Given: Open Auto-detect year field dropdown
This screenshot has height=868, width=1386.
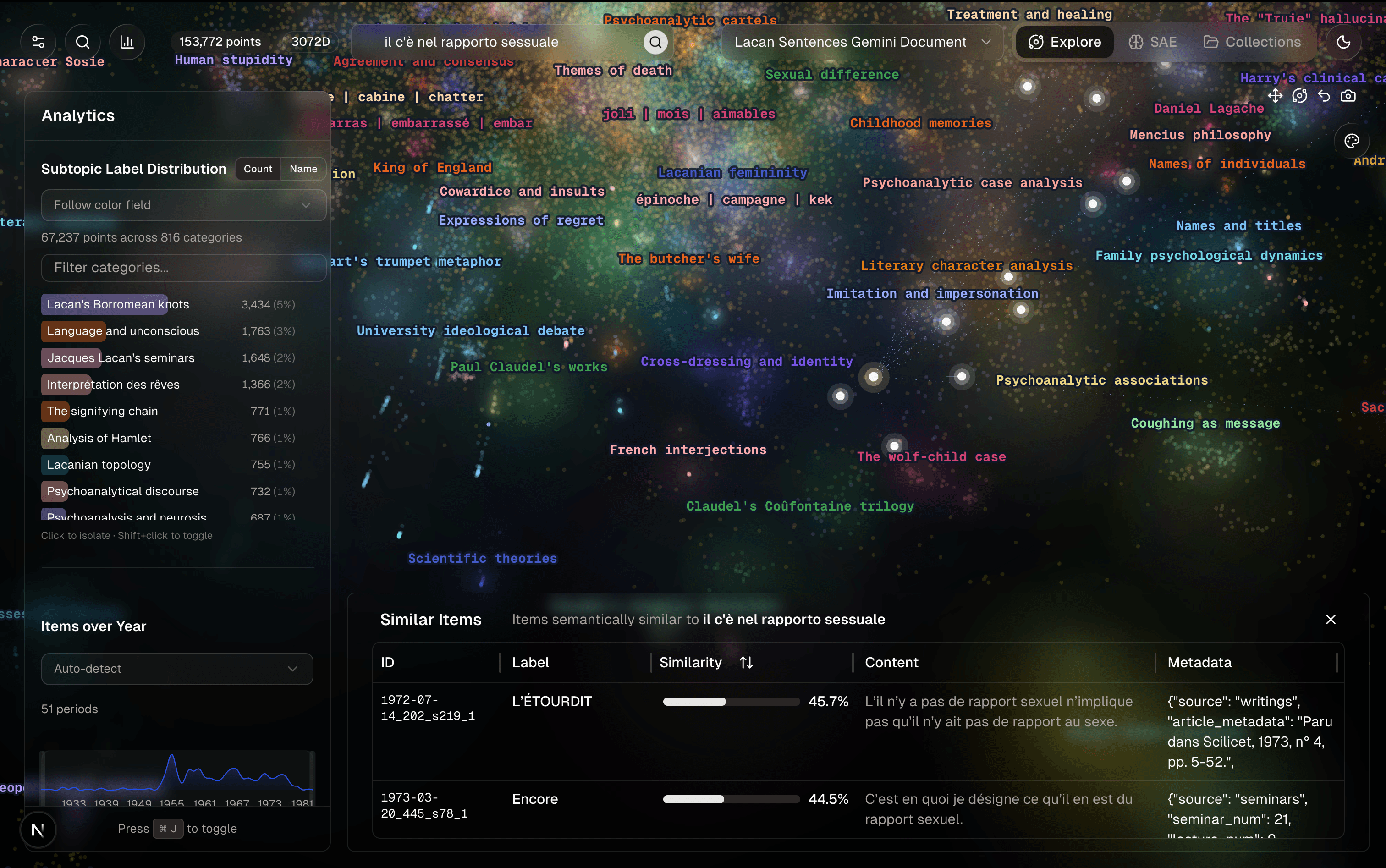Looking at the screenshot, I should pyautogui.click(x=177, y=669).
